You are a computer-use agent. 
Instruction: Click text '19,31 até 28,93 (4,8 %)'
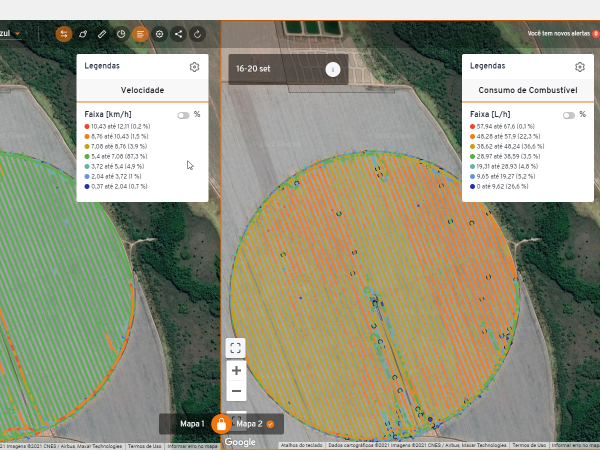[507, 166]
